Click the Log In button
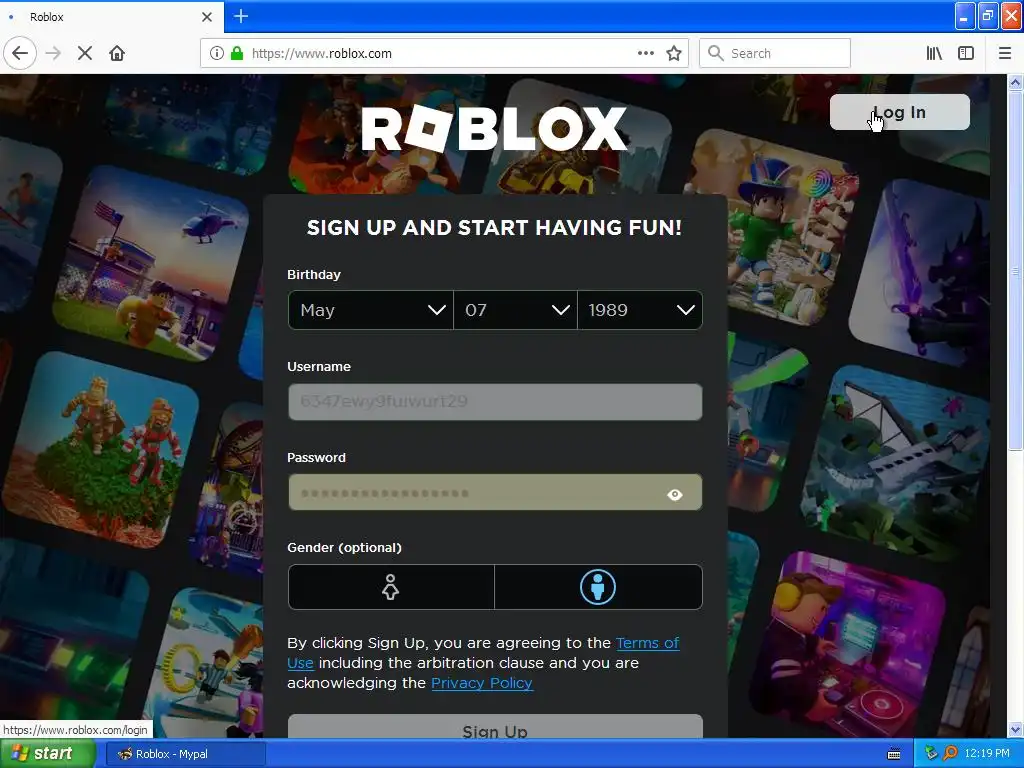The height and width of the screenshot is (768, 1024). tap(899, 112)
